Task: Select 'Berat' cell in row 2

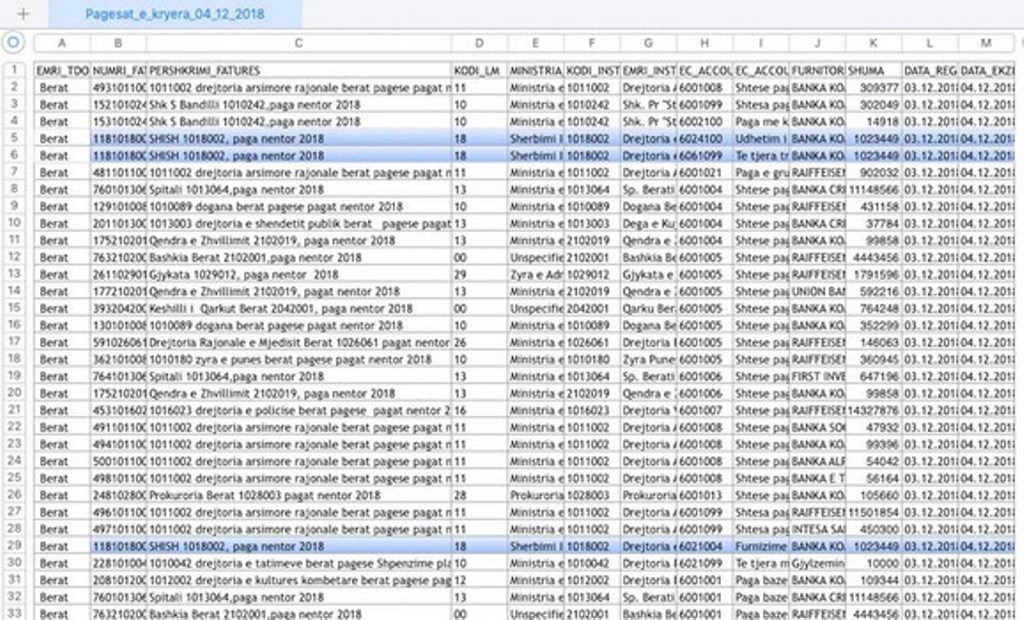Action: point(62,88)
